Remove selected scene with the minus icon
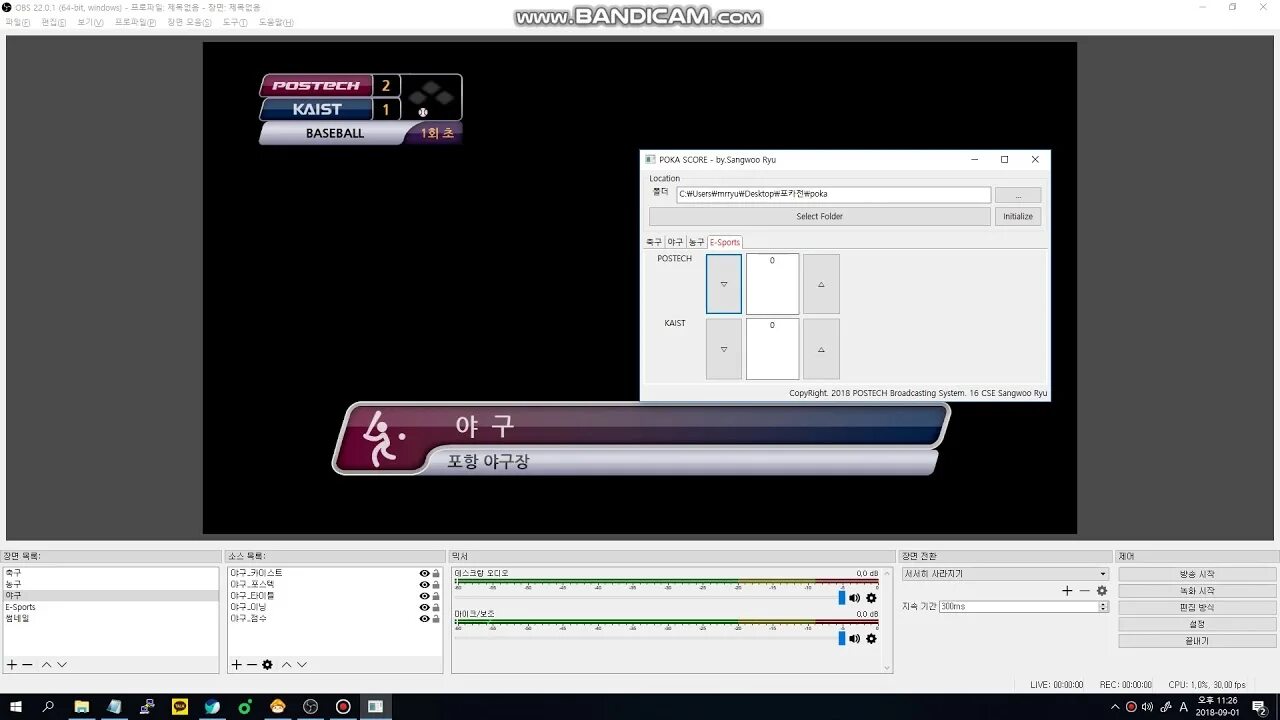 coord(28,665)
